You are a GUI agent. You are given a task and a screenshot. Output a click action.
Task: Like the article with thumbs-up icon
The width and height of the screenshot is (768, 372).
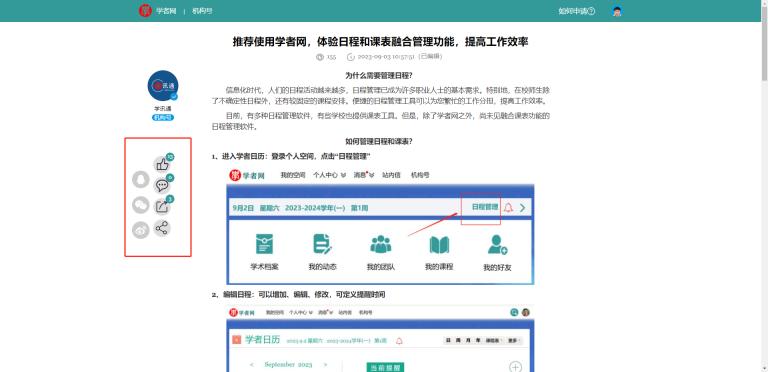[162, 165]
